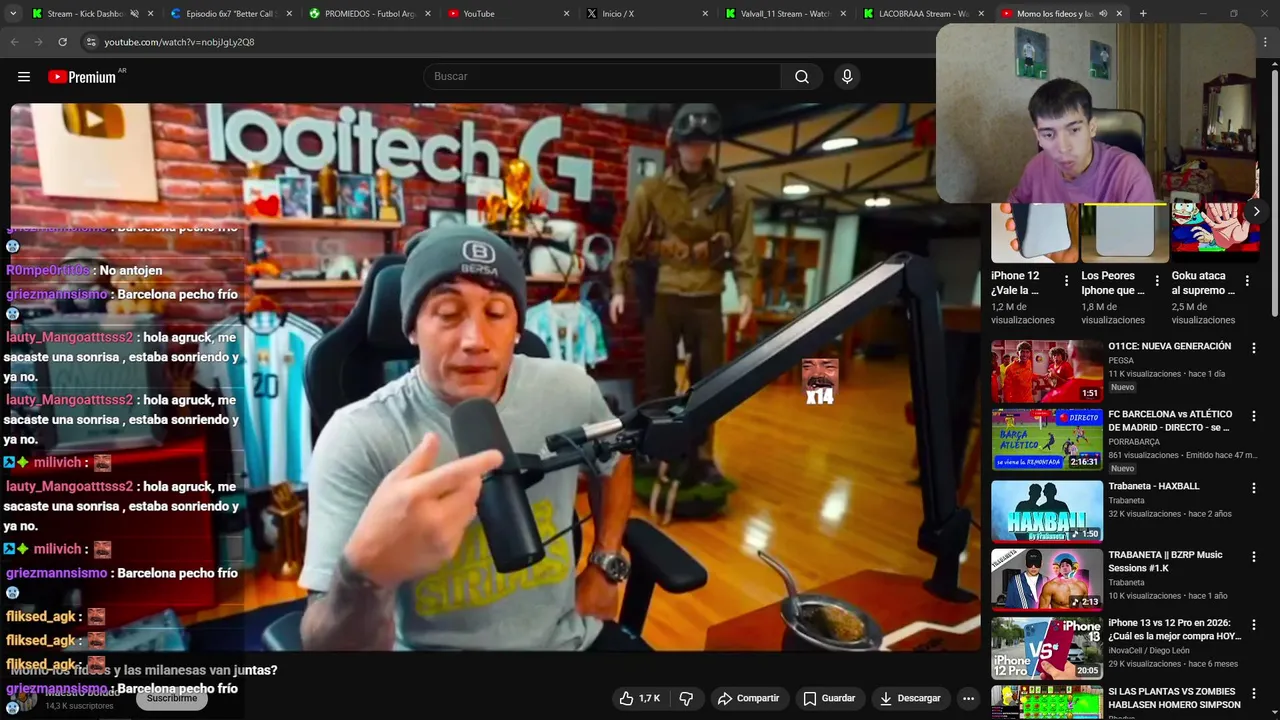Start voice search with microphone icon
The image size is (1280, 720).
pos(847,77)
